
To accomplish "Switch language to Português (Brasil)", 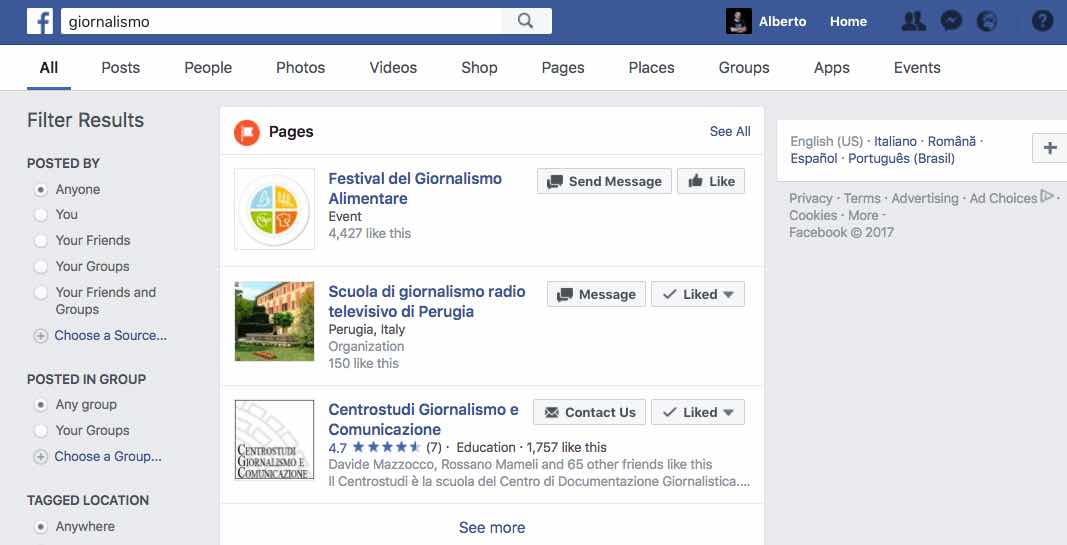I will coord(901,159).
